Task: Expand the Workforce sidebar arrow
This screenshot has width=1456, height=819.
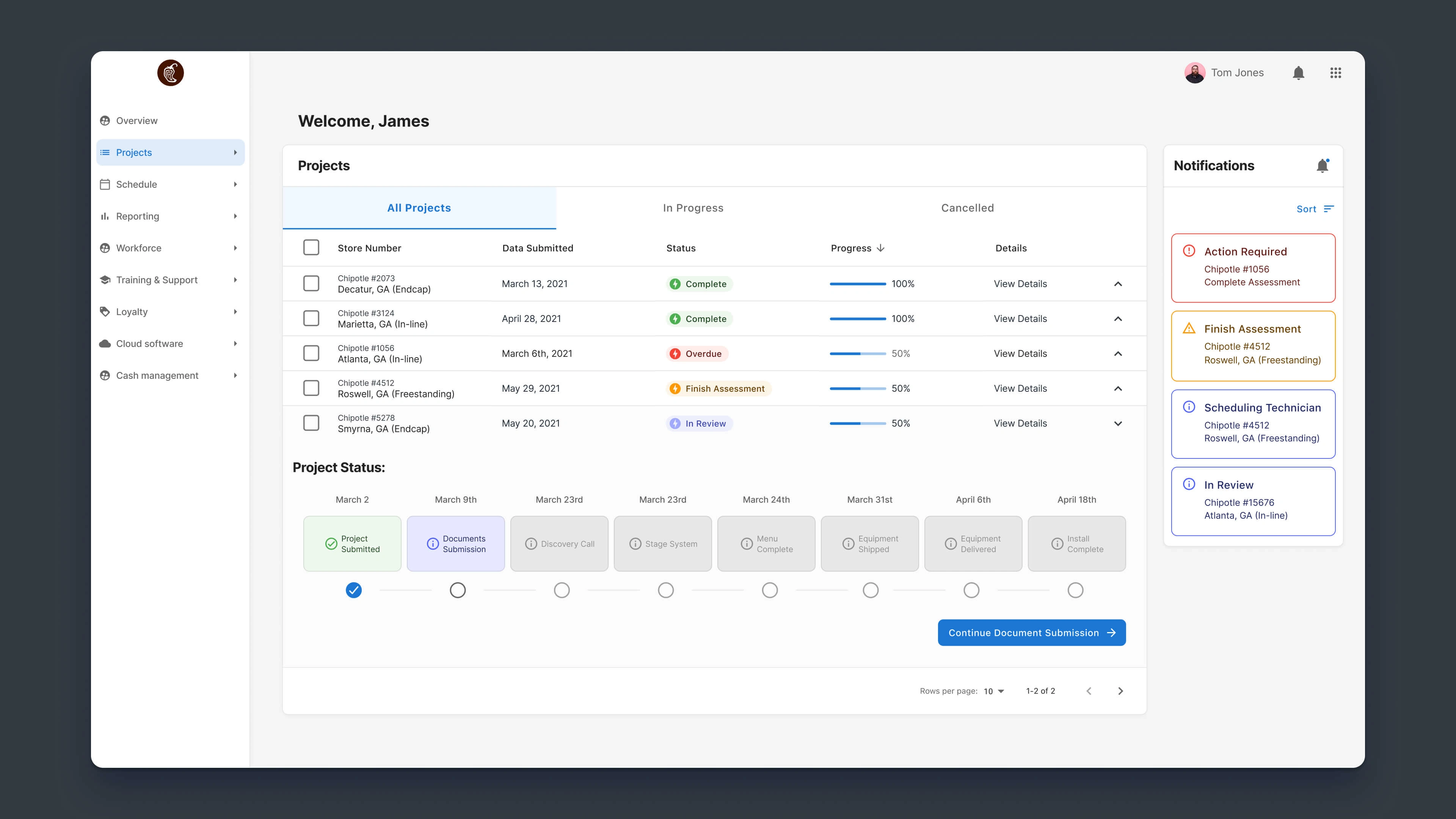Action: click(236, 248)
